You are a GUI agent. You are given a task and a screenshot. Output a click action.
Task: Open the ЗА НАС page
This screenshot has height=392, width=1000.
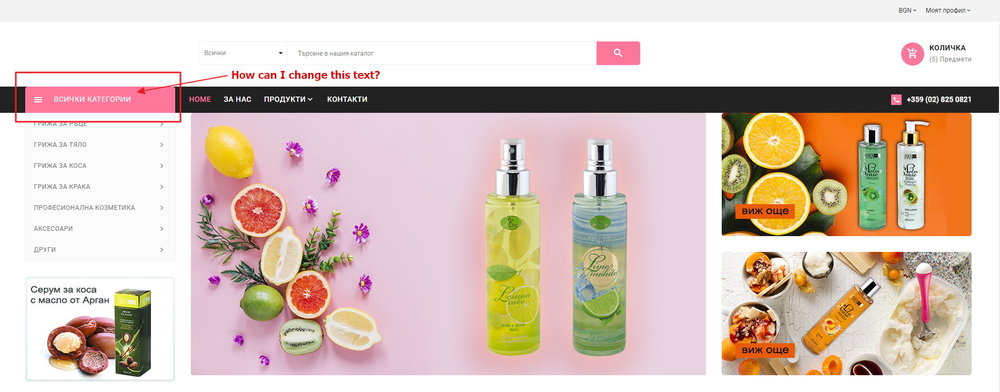(x=237, y=99)
